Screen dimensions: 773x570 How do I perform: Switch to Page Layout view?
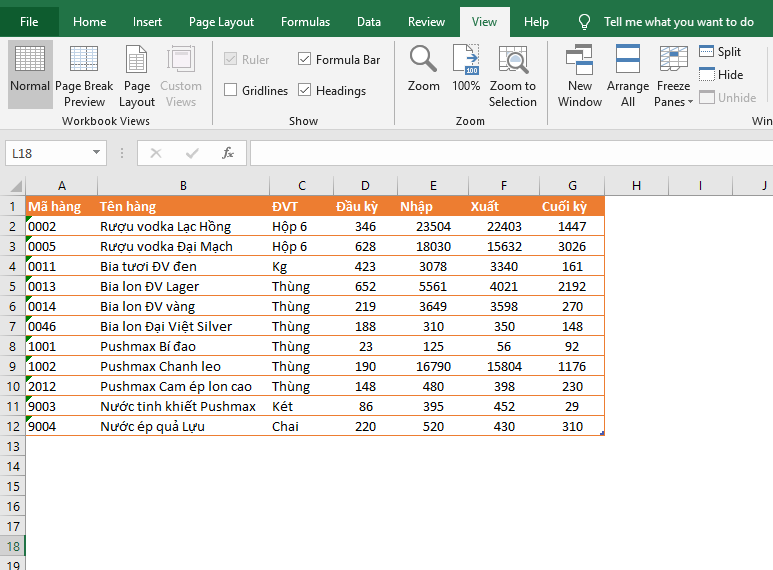point(137,70)
